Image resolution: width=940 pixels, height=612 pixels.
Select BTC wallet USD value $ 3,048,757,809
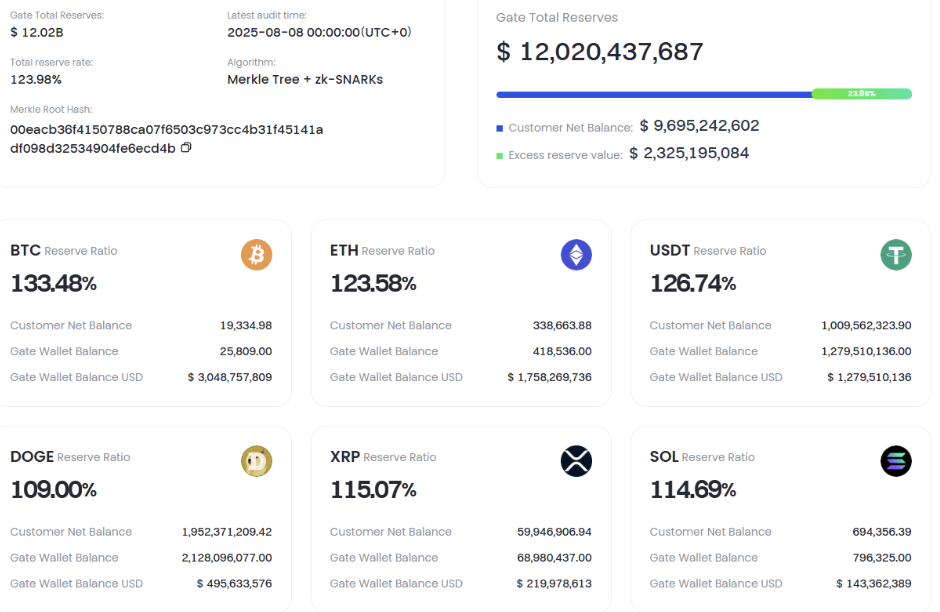(230, 377)
